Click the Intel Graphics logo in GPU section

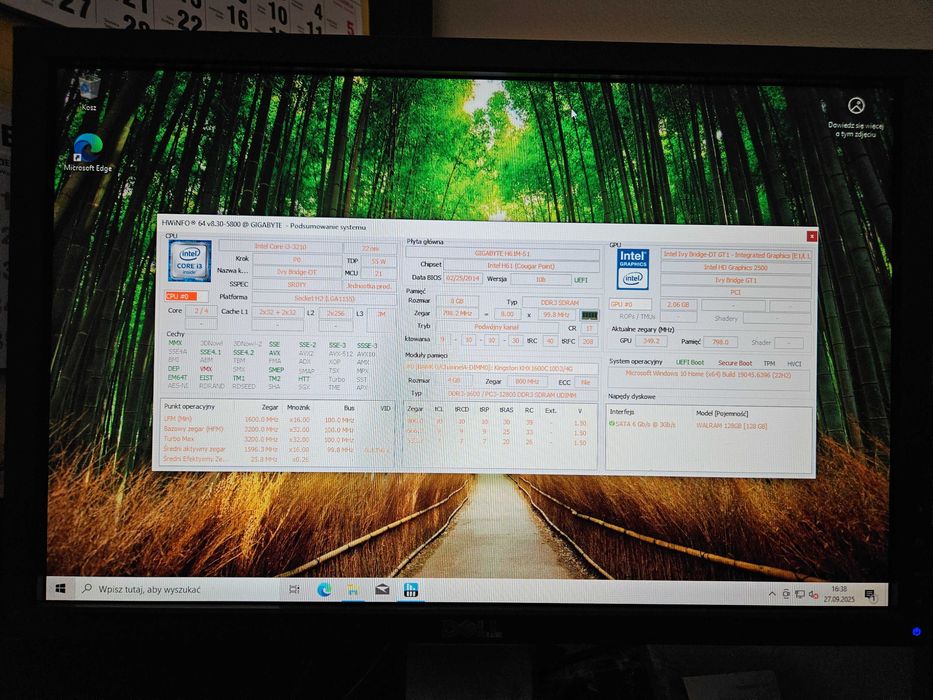coord(633,269)
